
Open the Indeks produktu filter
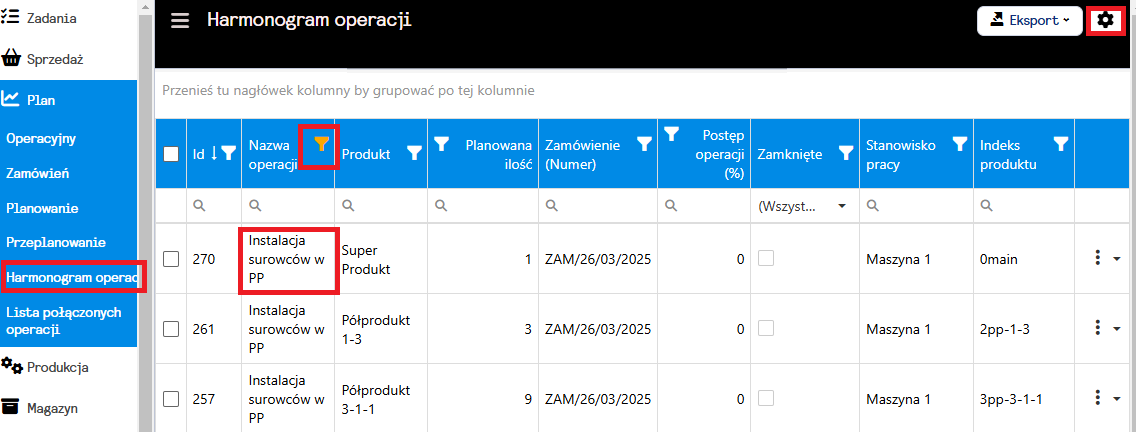1061,144
